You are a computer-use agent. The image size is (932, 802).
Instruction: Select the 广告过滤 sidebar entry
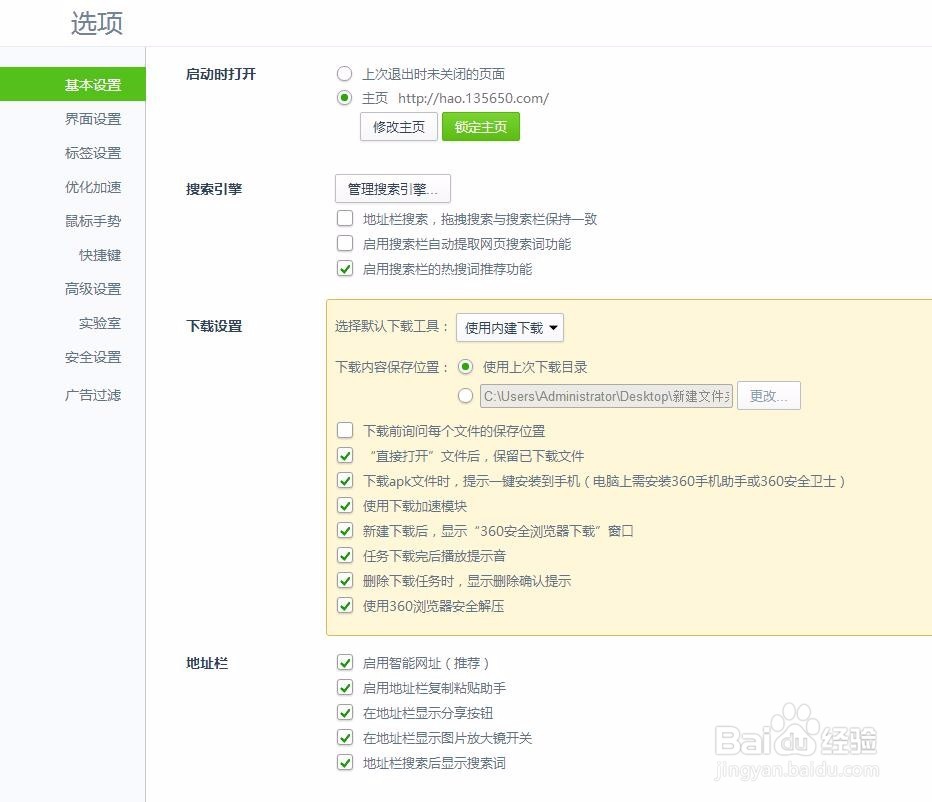click(93, 394)
